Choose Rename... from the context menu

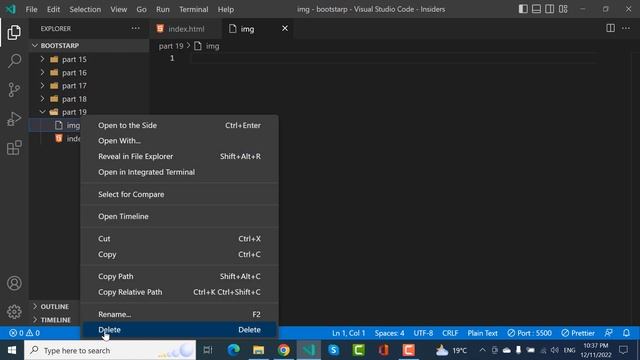click(x=179, y=314)
